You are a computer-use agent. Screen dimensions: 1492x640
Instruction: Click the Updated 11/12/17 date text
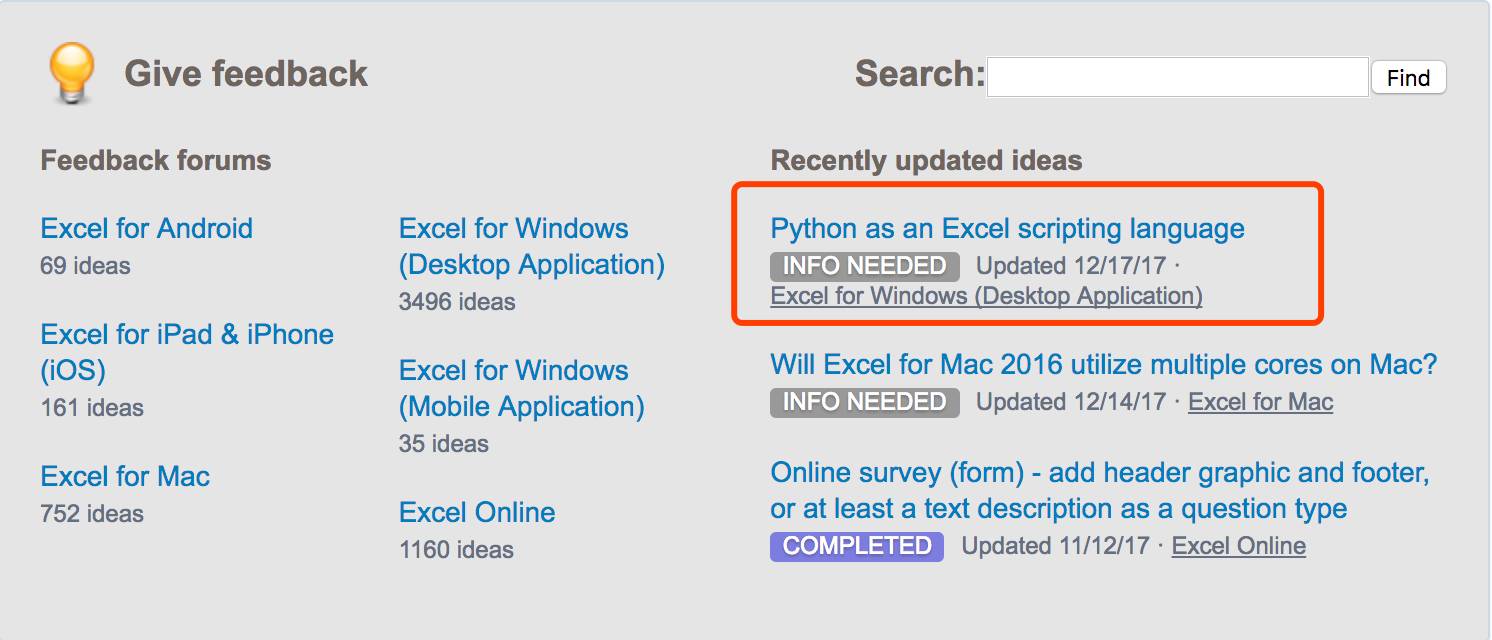tap(1057, 546)
